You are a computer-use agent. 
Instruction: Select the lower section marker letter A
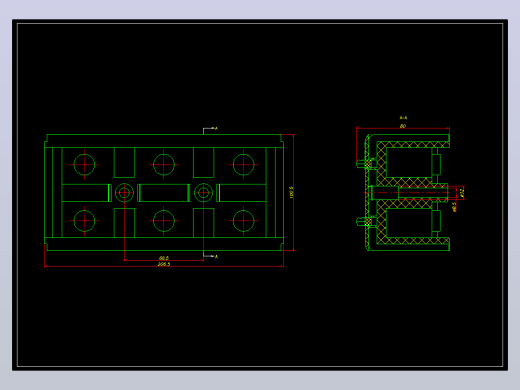click(216, 256)
